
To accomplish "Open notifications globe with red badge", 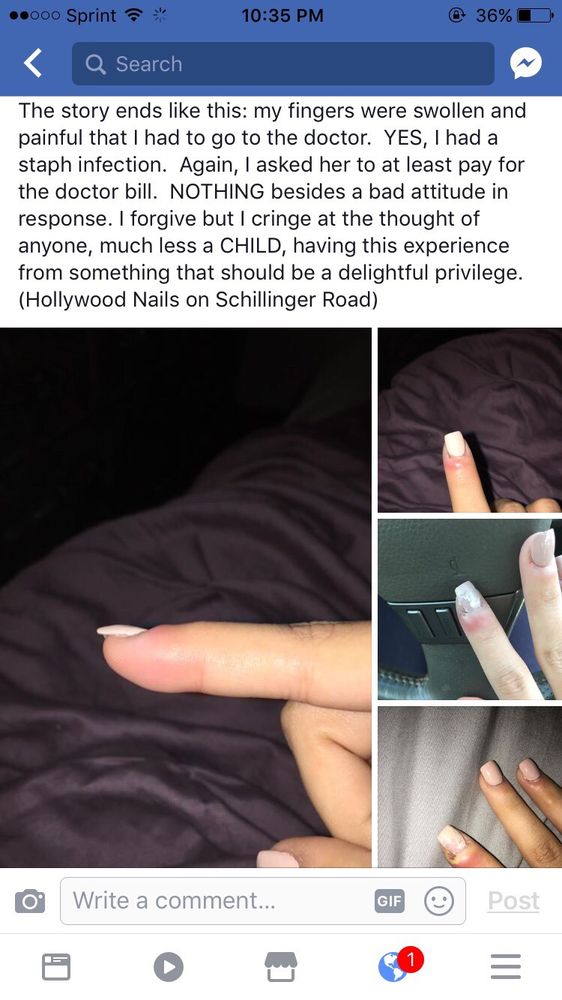I will click(x=398, y=964).
